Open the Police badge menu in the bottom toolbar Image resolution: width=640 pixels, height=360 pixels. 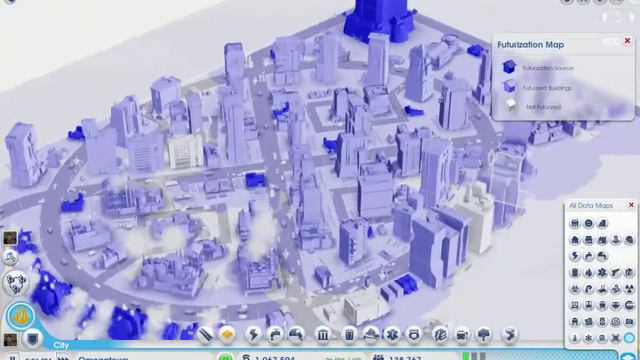coord(413,335)
